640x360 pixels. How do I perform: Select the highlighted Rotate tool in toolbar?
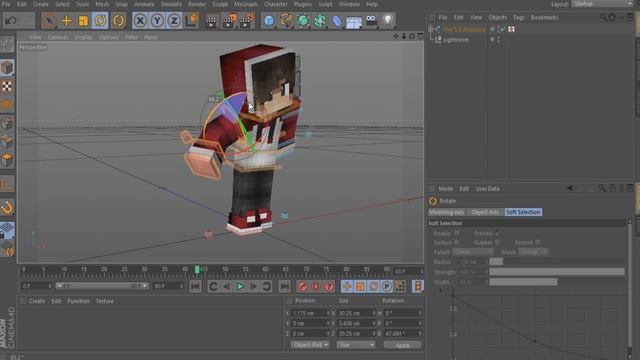coord(100,20)
